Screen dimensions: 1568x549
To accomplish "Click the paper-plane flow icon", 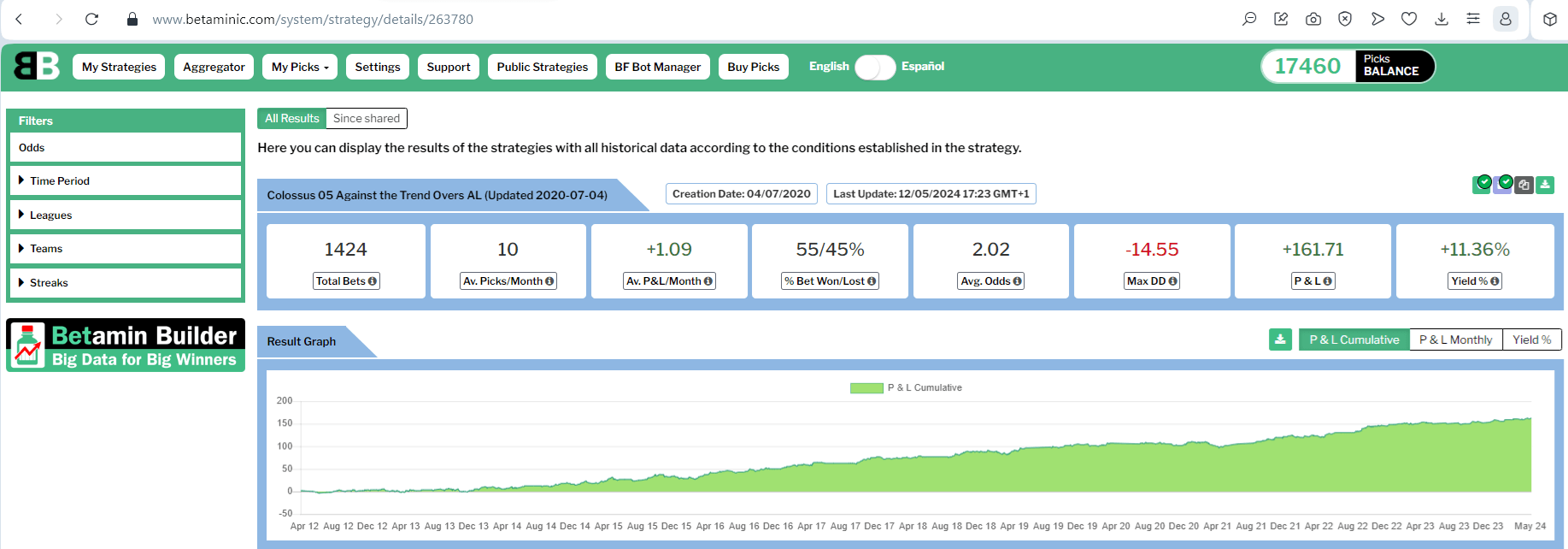I will pos(1377,19).
